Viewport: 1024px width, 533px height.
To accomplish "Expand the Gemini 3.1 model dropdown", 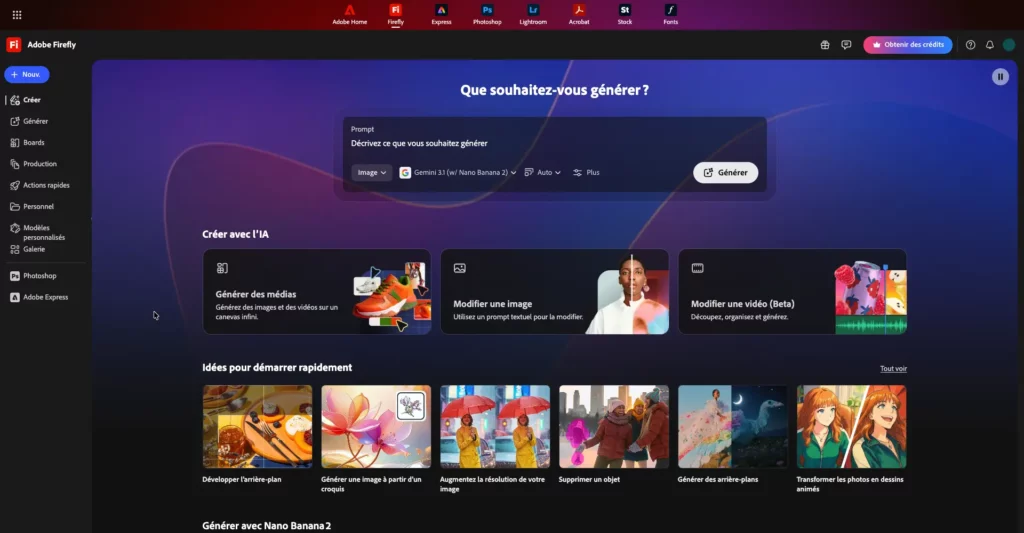I will click(x=458, y=172).
